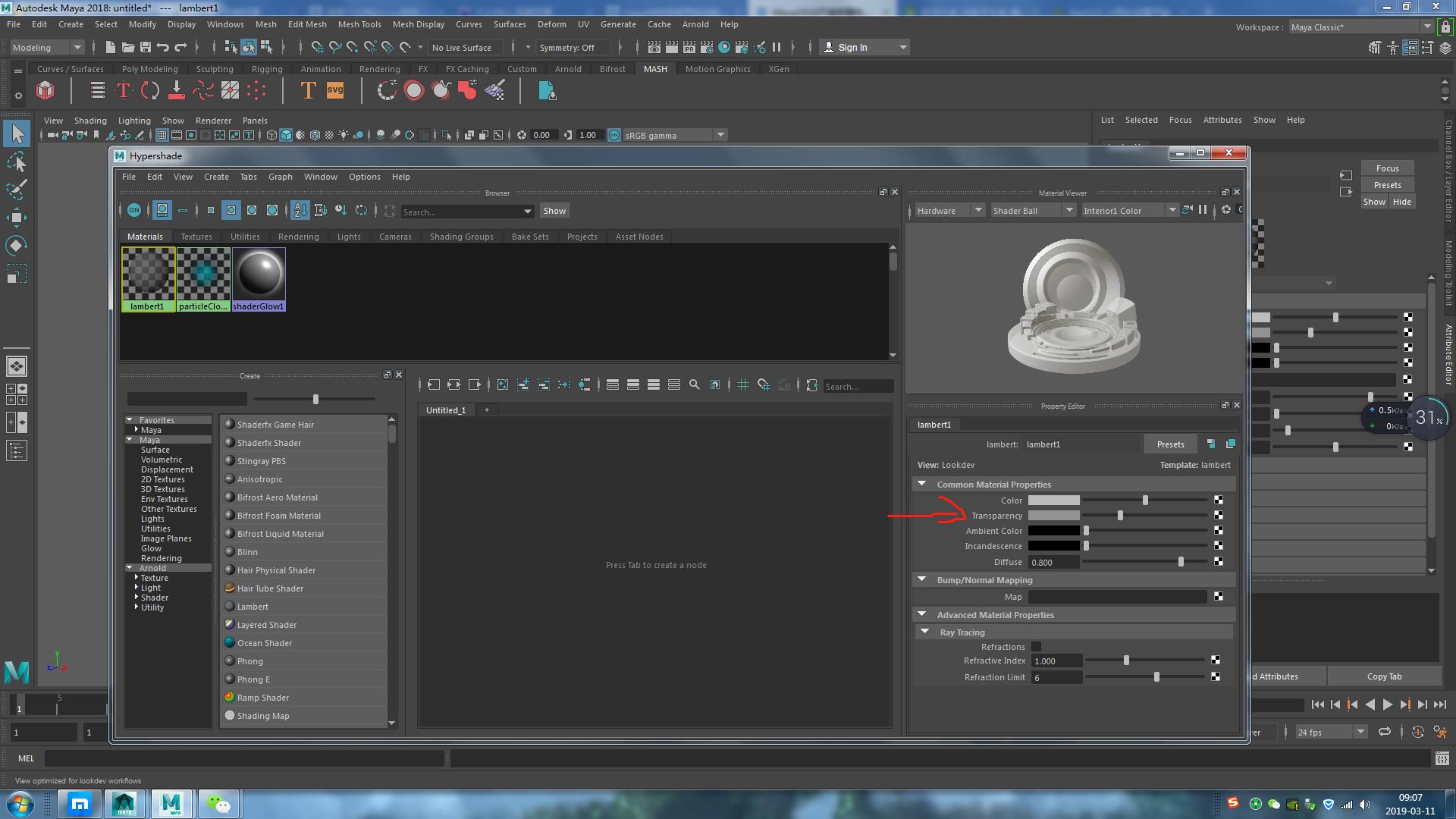Click the map button next to Transparency
This screenshot has width=1456, height=819.
point(1218,516)
